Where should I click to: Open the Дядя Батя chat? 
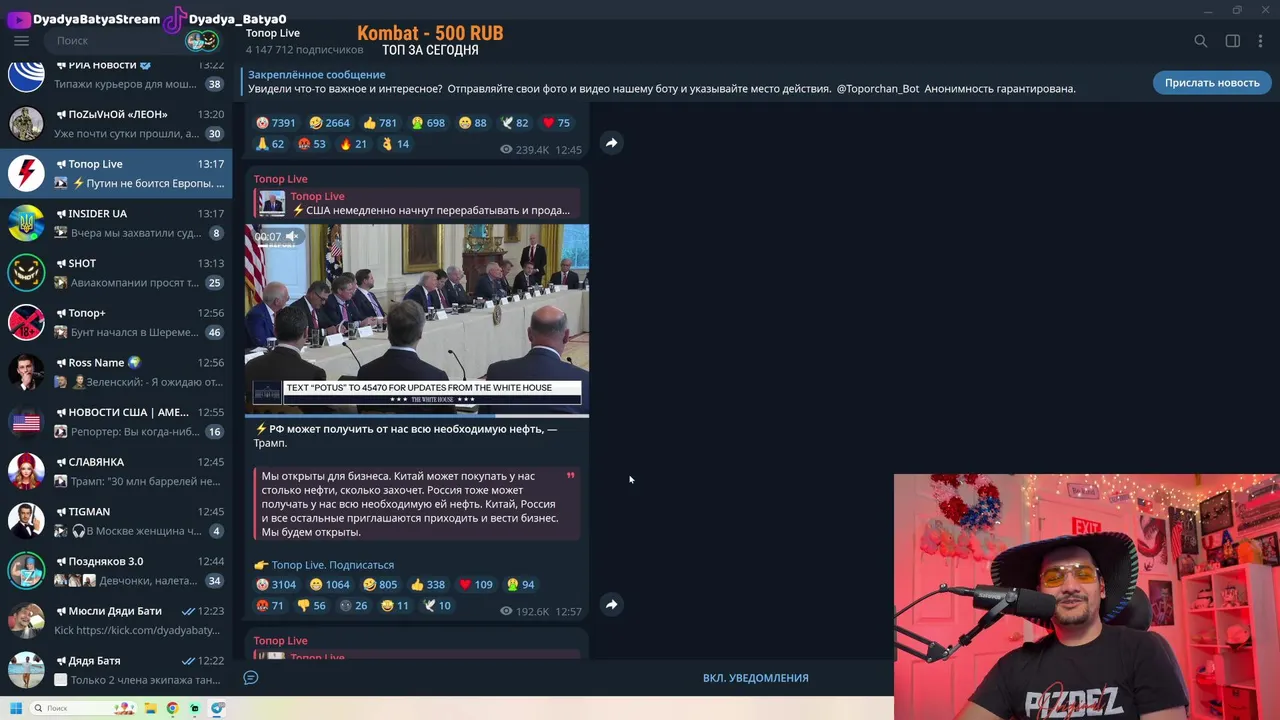click(x=116, y=670)
